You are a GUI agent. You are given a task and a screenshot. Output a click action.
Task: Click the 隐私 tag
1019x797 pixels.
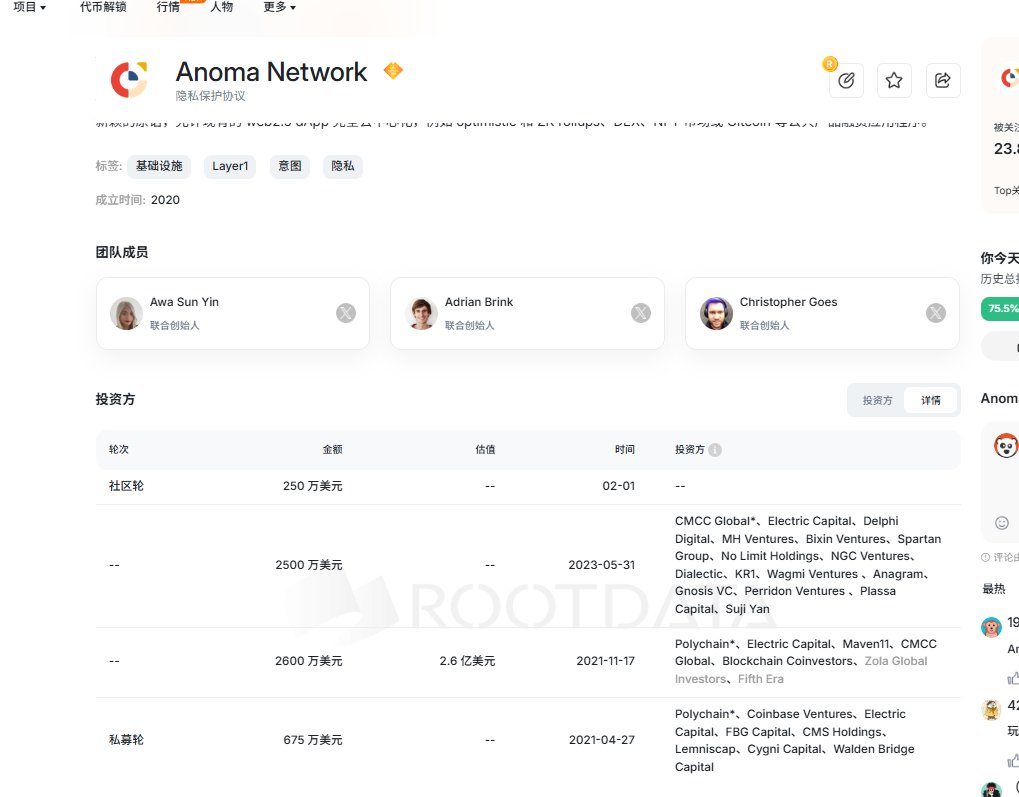click(x=342, y=166)
